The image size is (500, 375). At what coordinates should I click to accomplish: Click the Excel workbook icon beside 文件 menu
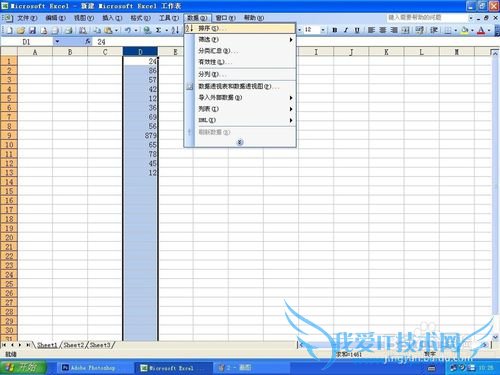(8, 18)
